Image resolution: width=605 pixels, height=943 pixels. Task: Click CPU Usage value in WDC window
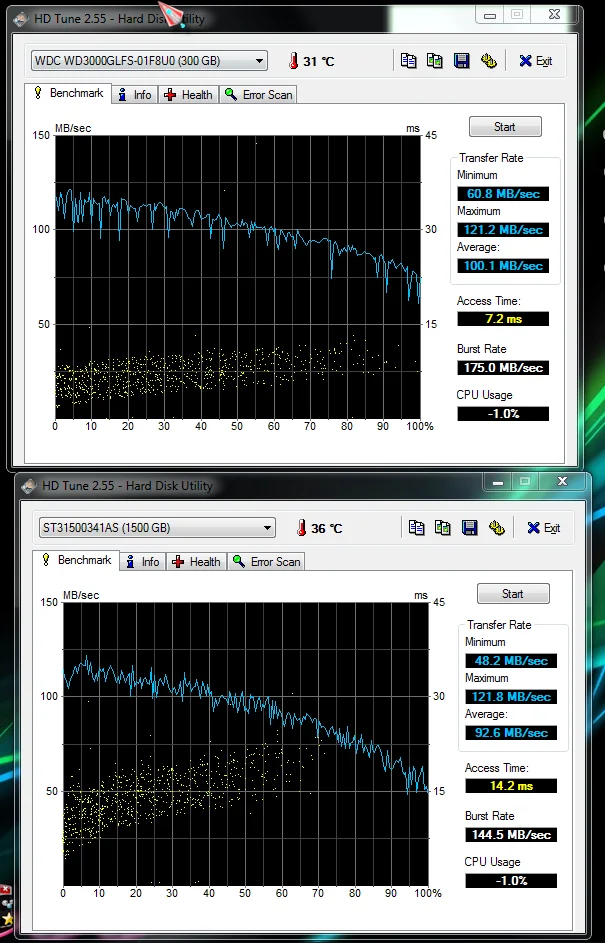[503, 414]
